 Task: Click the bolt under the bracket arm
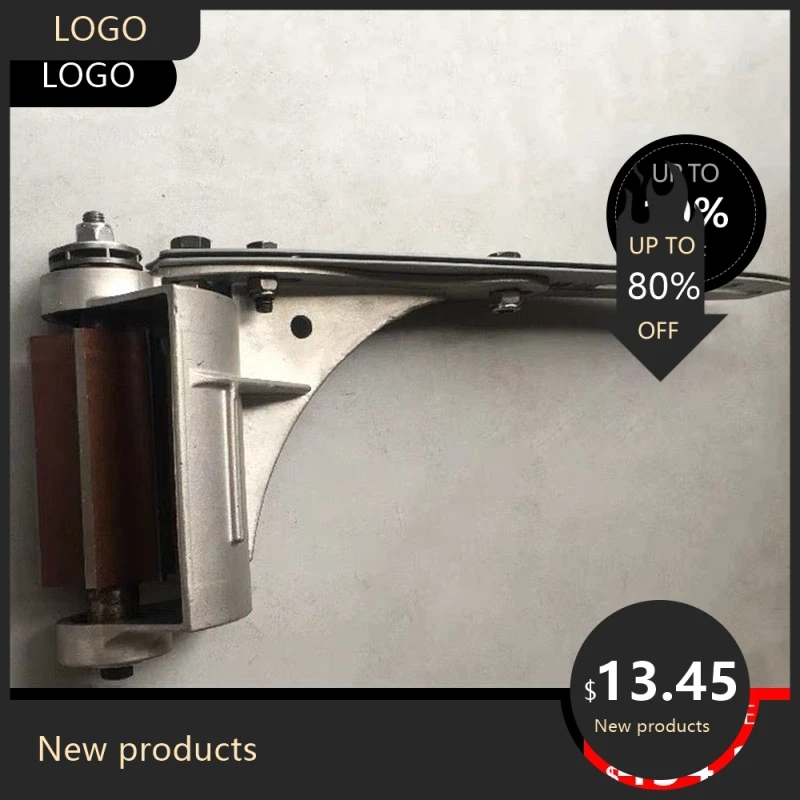point(504,302)
